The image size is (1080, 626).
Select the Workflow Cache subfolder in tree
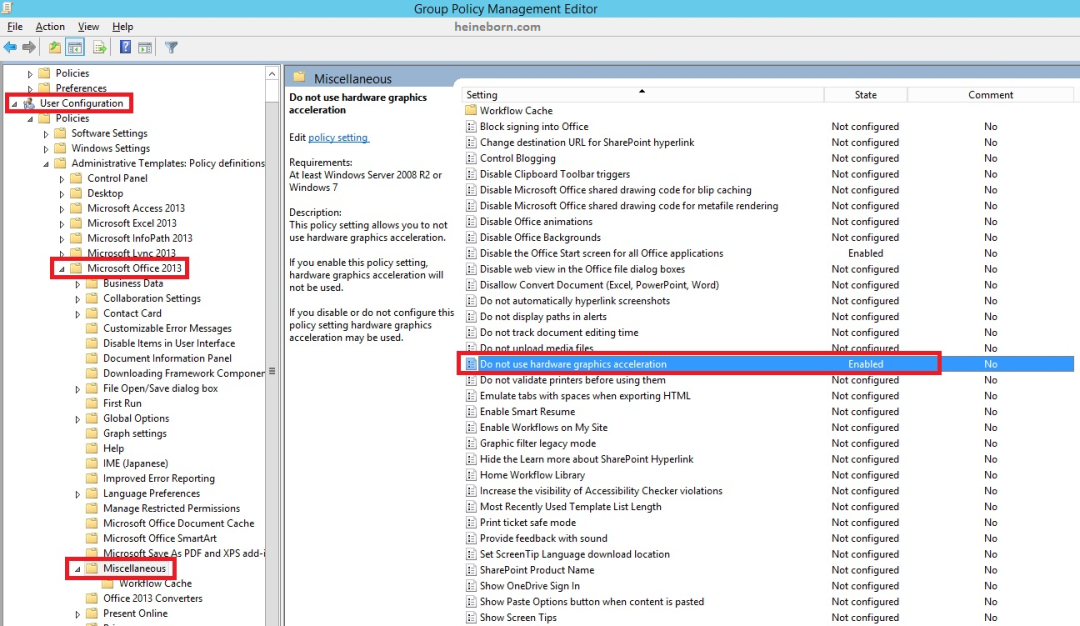tap(156, 583)
